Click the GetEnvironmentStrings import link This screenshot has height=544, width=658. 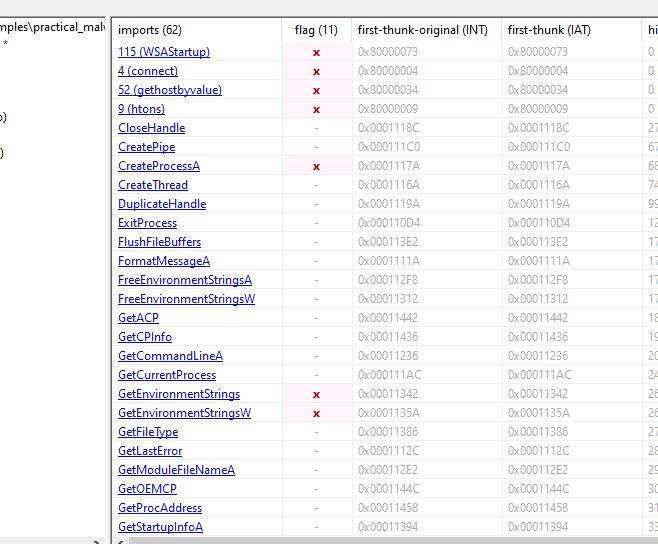click(179, 394)
